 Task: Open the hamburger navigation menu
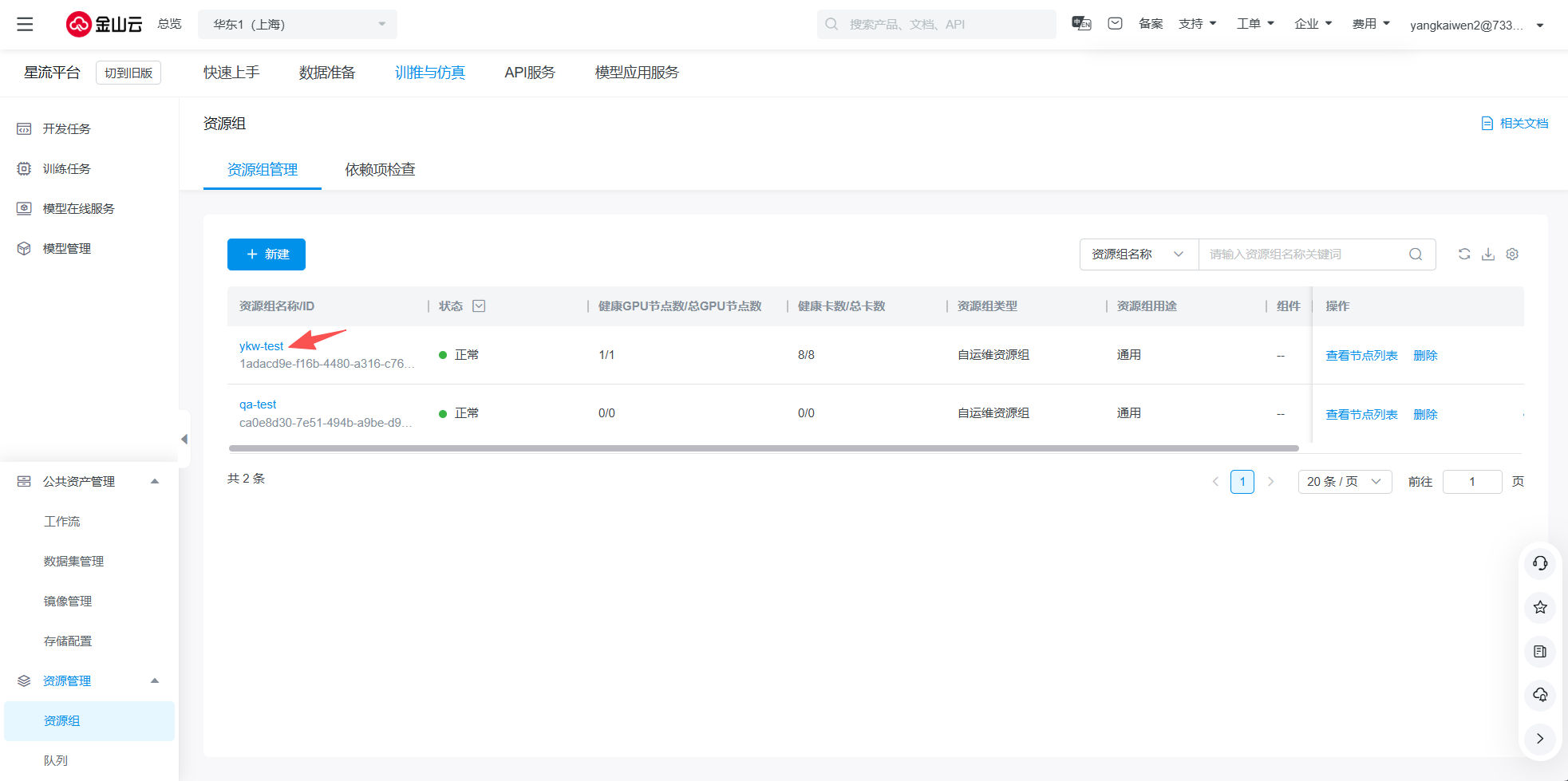coord(25,25)
